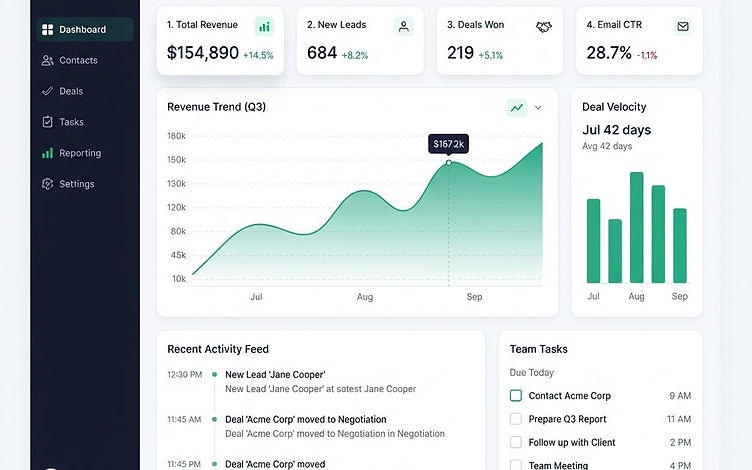Click the 'Due Today' heading in Team Tasks
Viewport: 752px width, 470px height.
[531, 373]
